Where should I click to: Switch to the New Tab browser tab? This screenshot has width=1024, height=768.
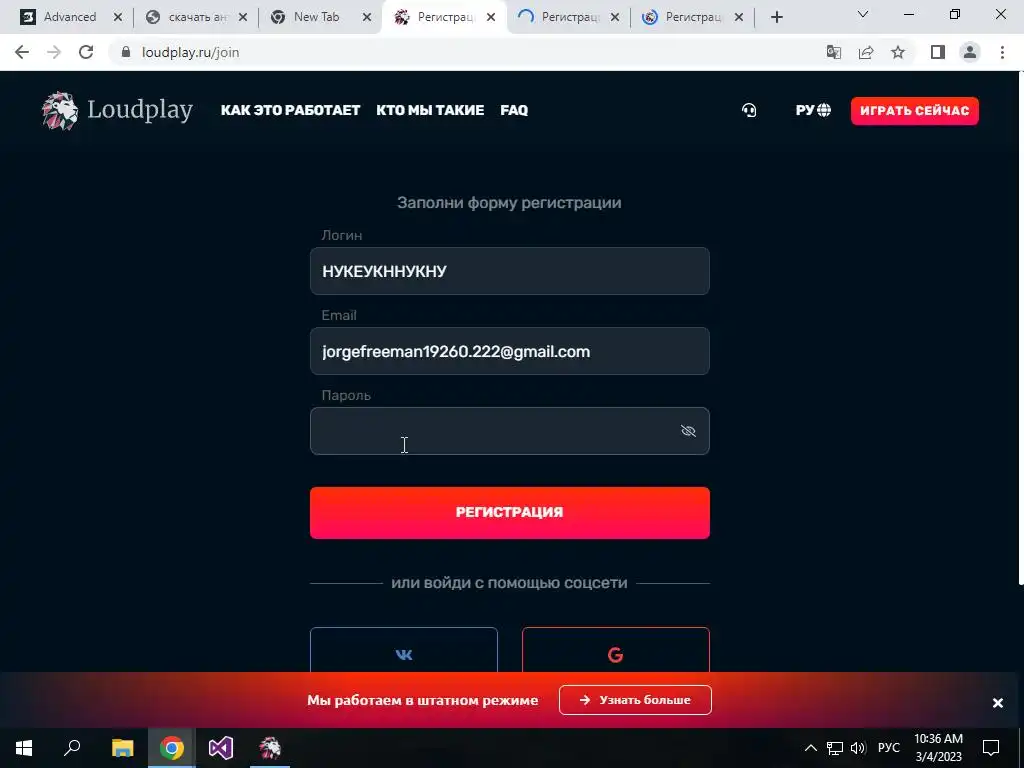coord(317,17)
